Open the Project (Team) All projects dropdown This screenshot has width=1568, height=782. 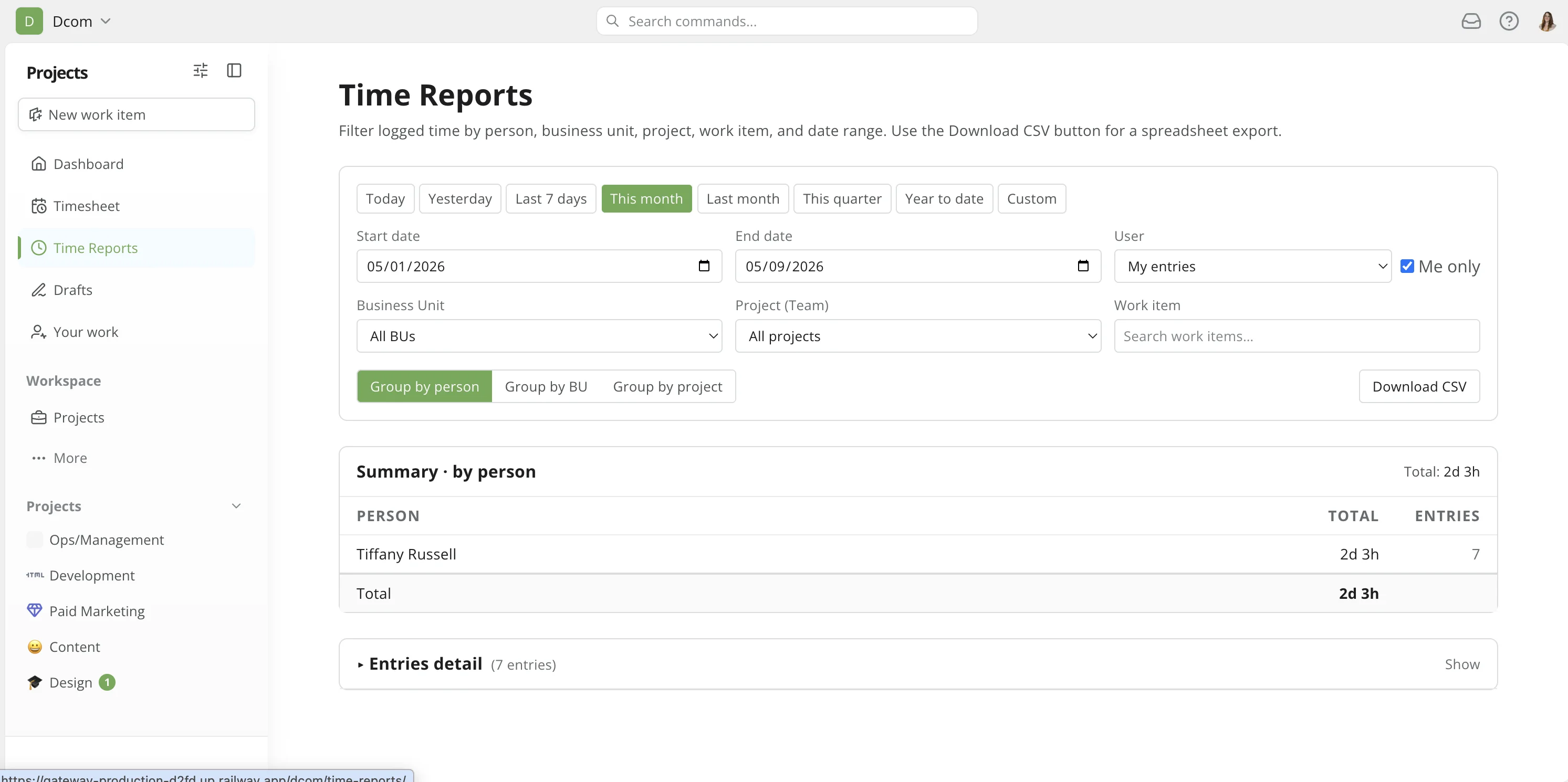(918, 336)
